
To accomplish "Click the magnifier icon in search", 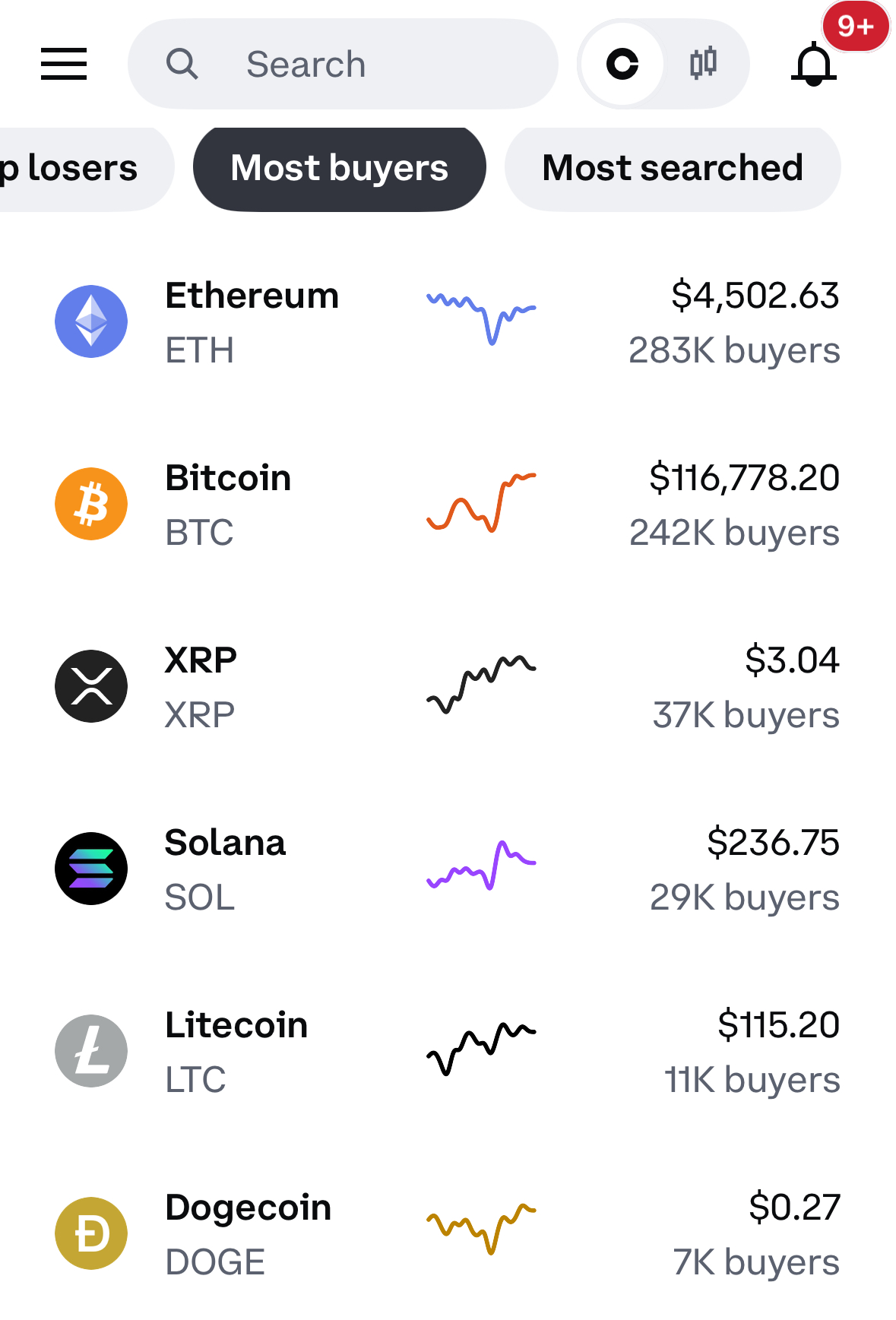I will click(182, 64).
